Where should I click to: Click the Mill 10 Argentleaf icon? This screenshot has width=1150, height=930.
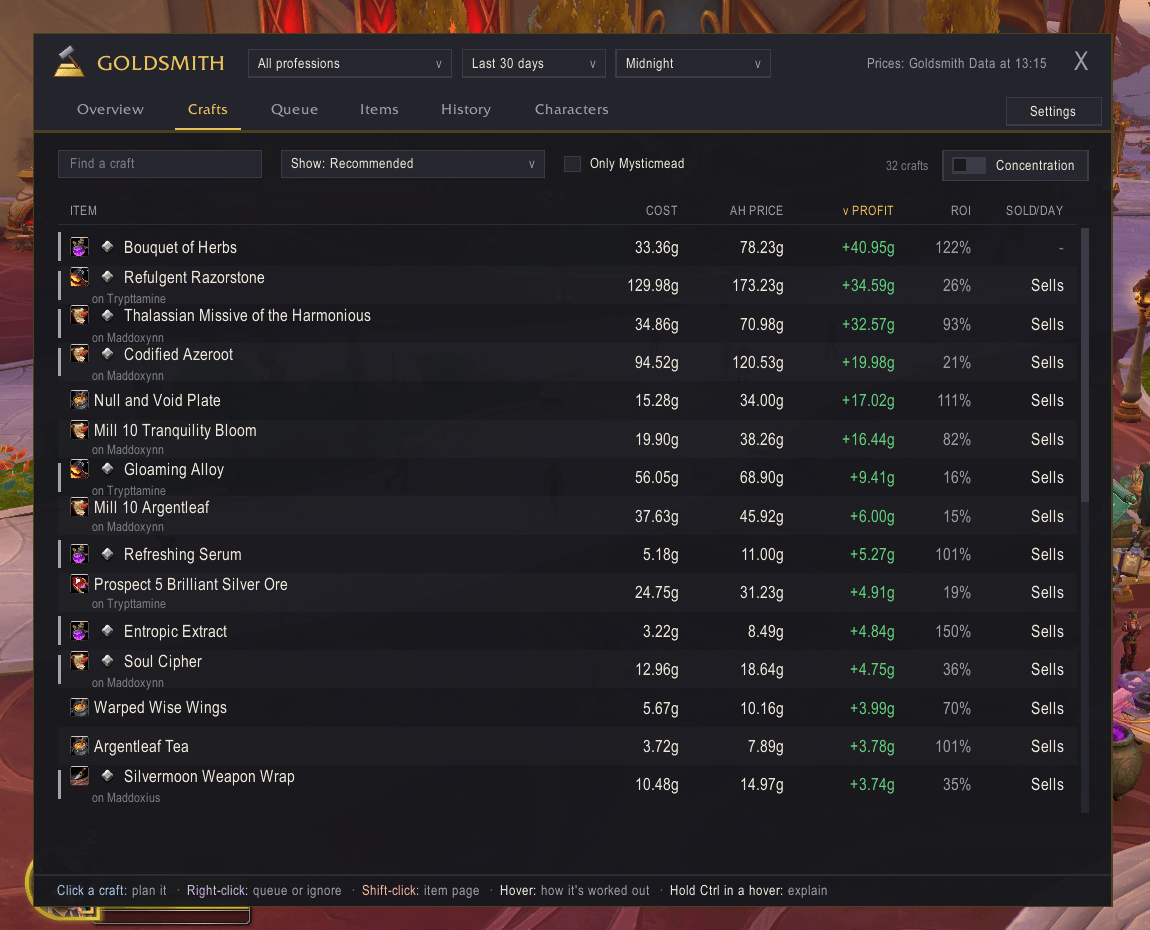coord(79,508)
